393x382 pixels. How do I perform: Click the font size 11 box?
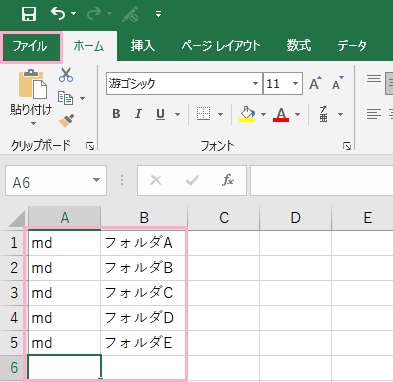point(277,83)
